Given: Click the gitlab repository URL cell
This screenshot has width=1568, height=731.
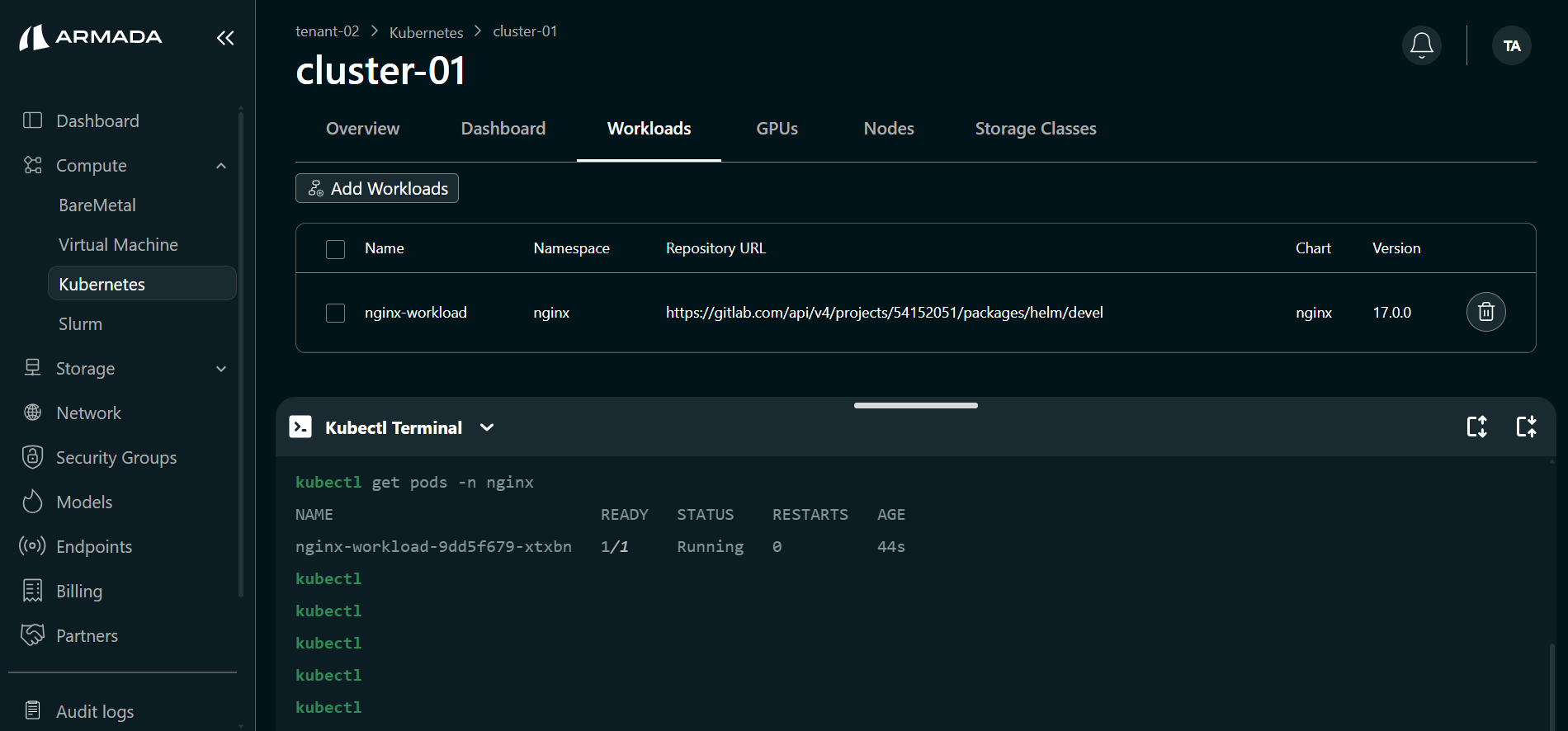Looking at the screenshot, I should coord(884,313).
